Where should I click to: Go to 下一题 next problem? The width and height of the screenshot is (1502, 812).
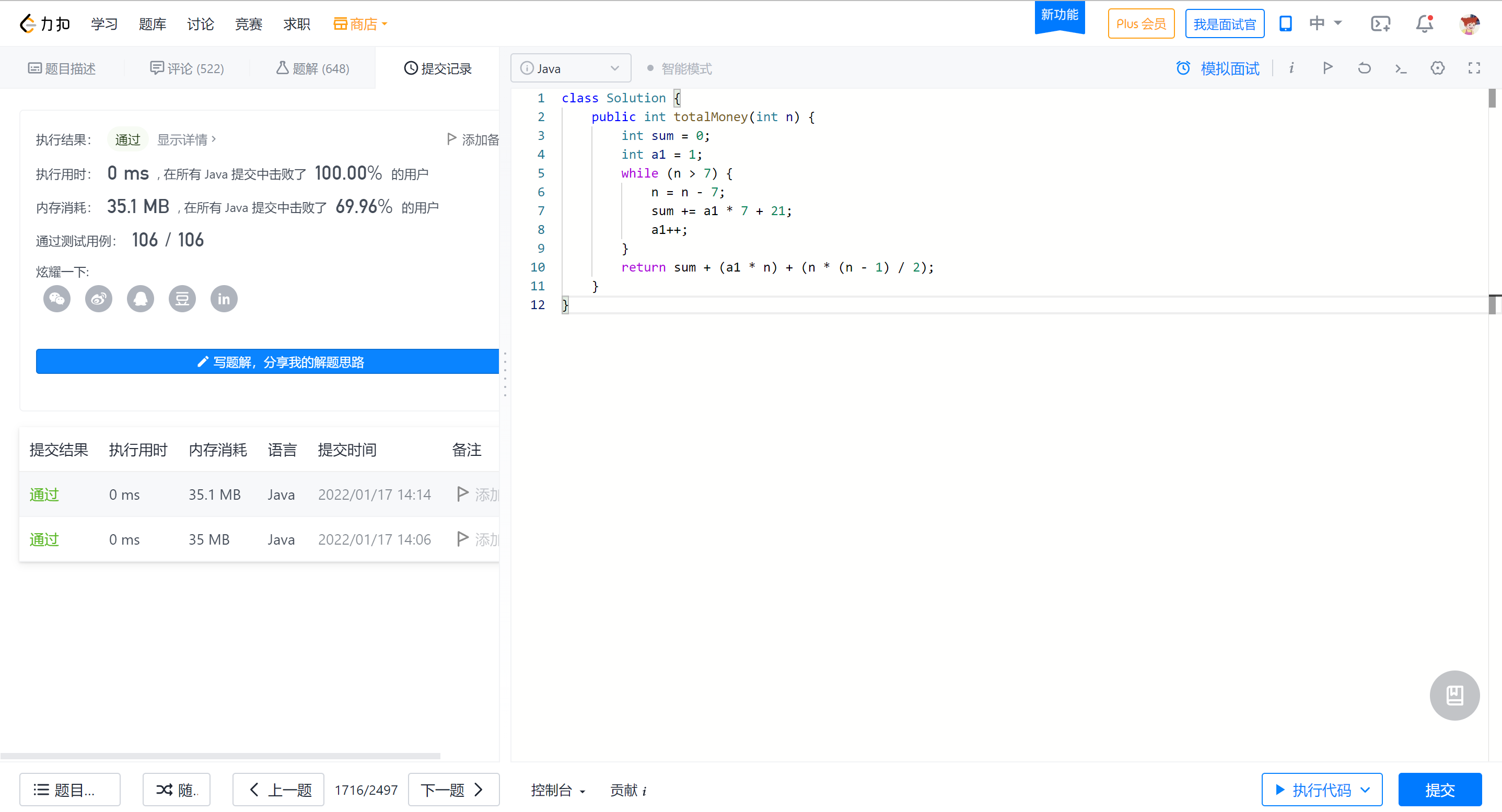click(453, 790)
